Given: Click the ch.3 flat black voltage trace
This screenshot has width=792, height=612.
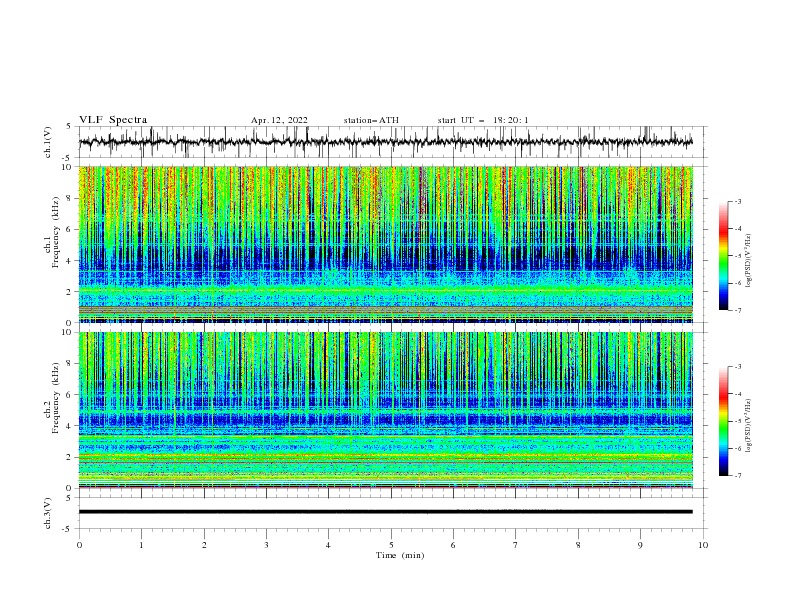Looking at the screenshot, I should [385, 512].
